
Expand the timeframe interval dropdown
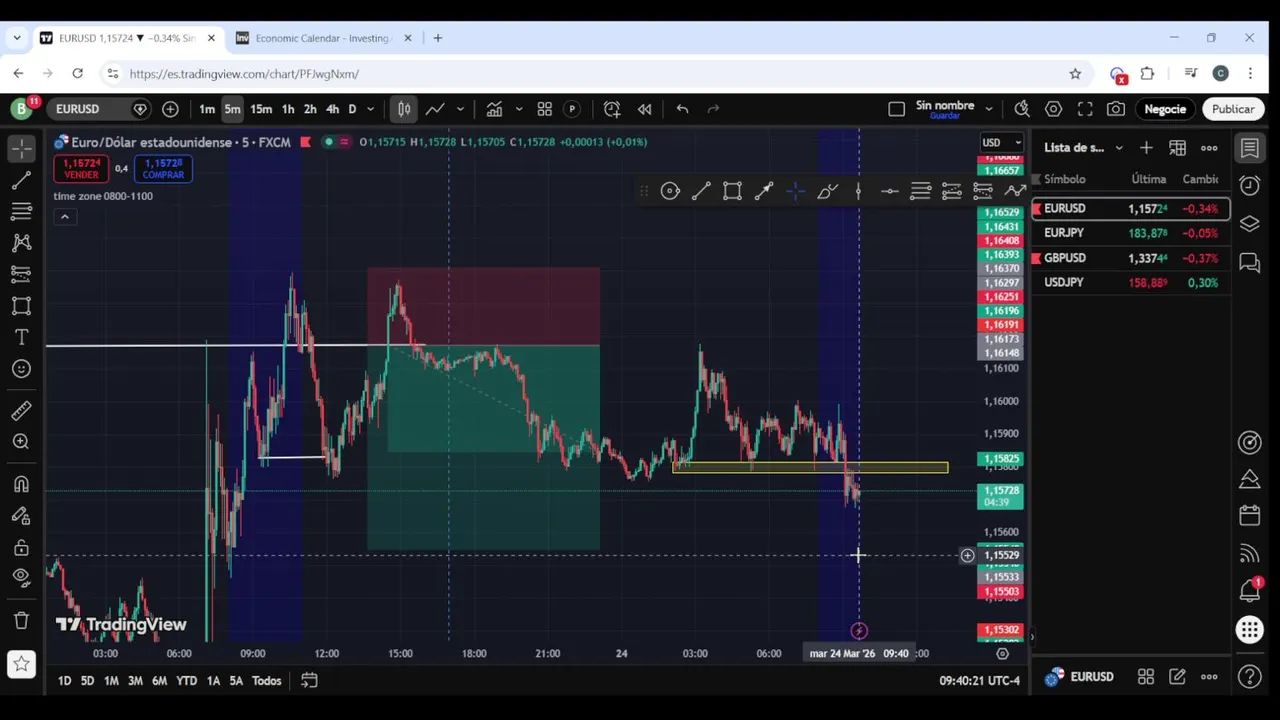[370, 109]
